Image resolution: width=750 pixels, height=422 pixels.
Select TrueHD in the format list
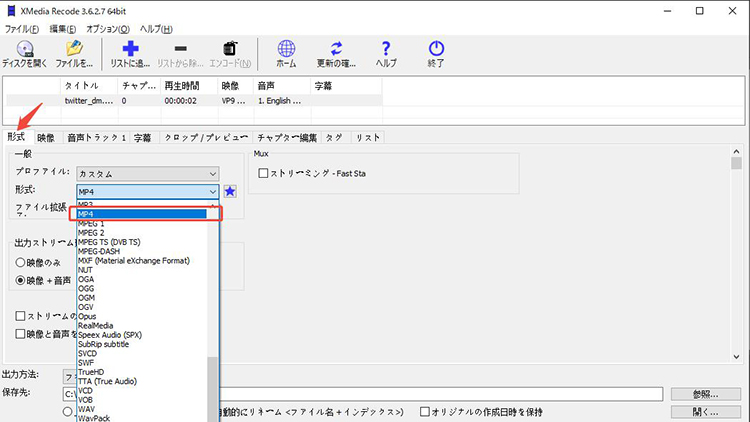coord(142,372)
